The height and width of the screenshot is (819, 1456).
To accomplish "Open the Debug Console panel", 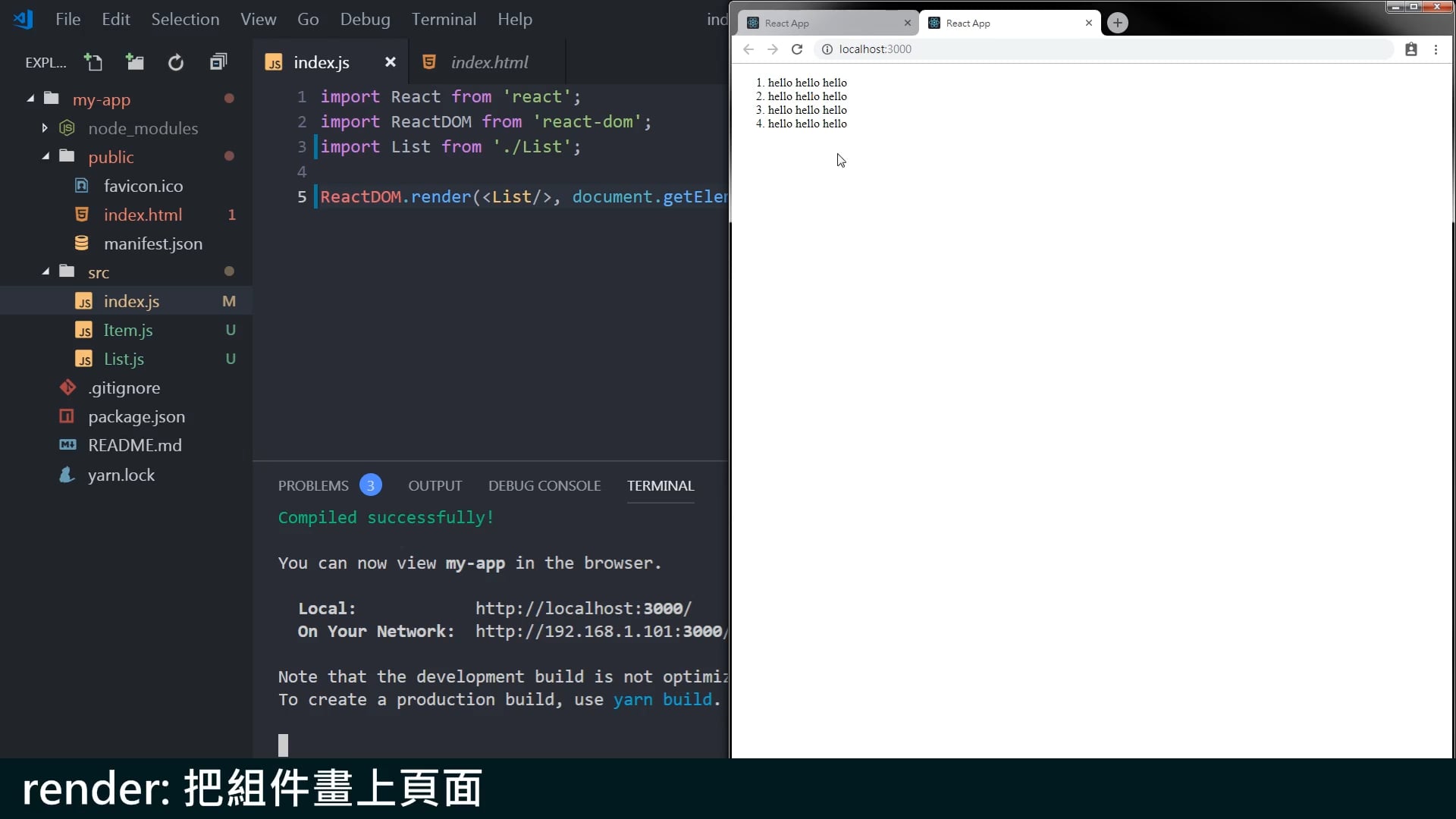I will point(544,485).
